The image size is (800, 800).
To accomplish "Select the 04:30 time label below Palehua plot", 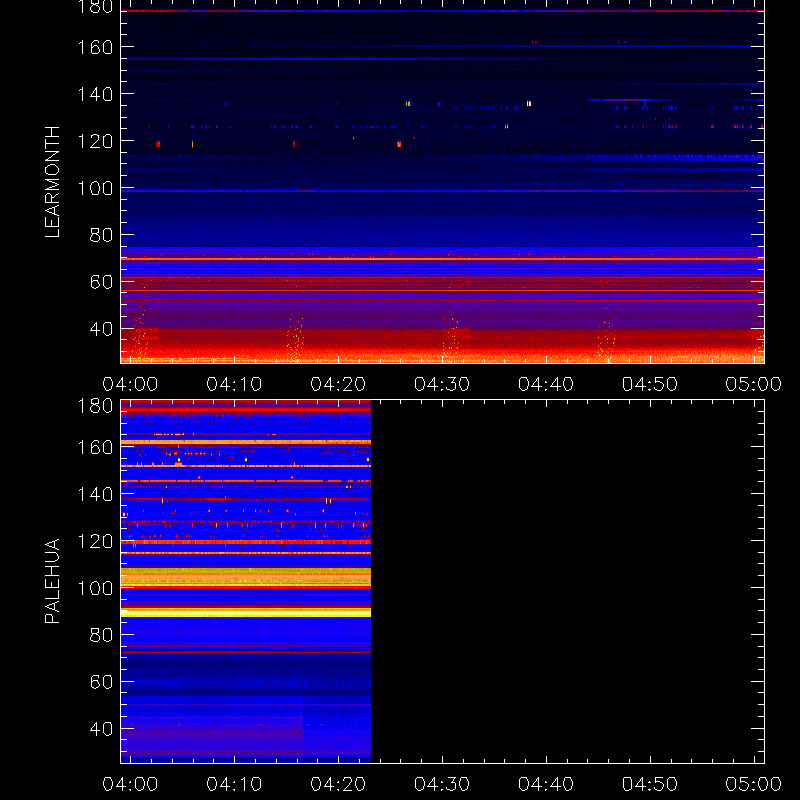I will click(442, 784).
